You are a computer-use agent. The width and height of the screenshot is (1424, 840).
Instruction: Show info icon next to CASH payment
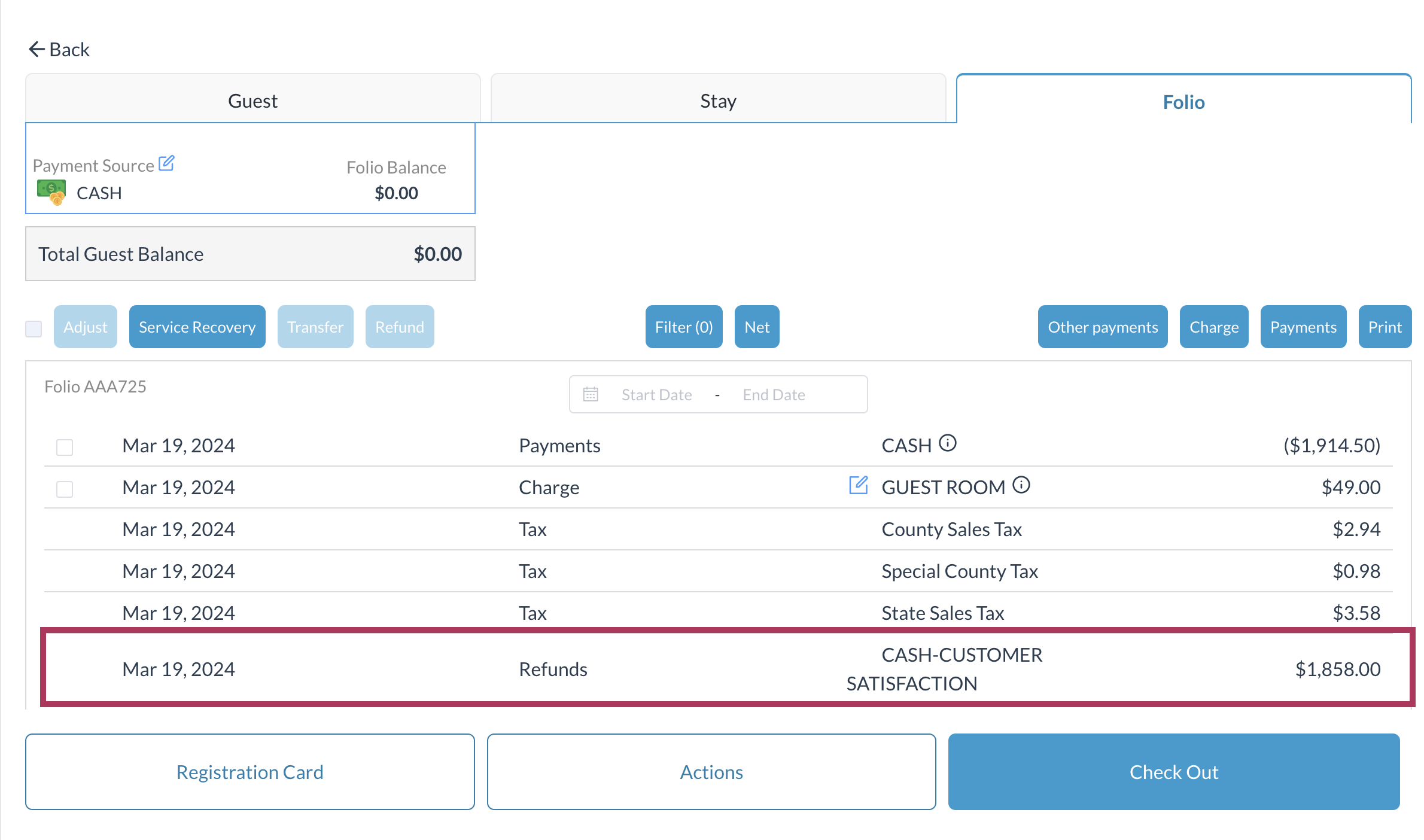[x=948, y=443]
